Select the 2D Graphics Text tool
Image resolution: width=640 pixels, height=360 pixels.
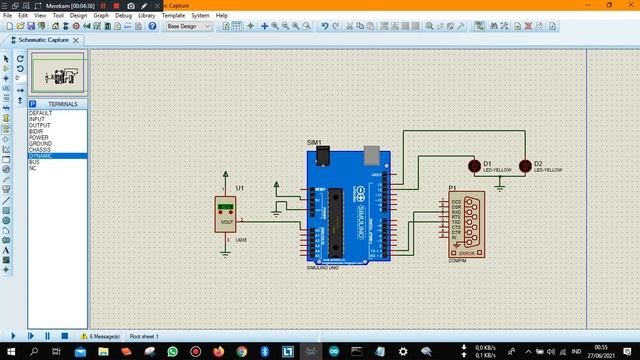coord(6,250)
